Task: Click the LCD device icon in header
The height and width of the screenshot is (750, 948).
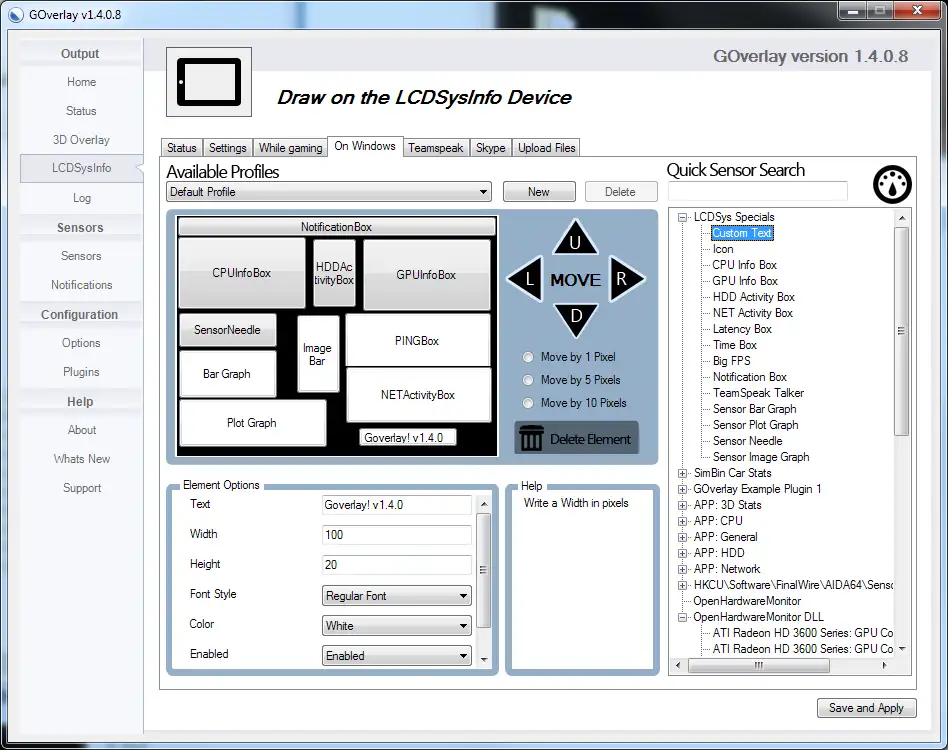Action: tap(208, 81)
